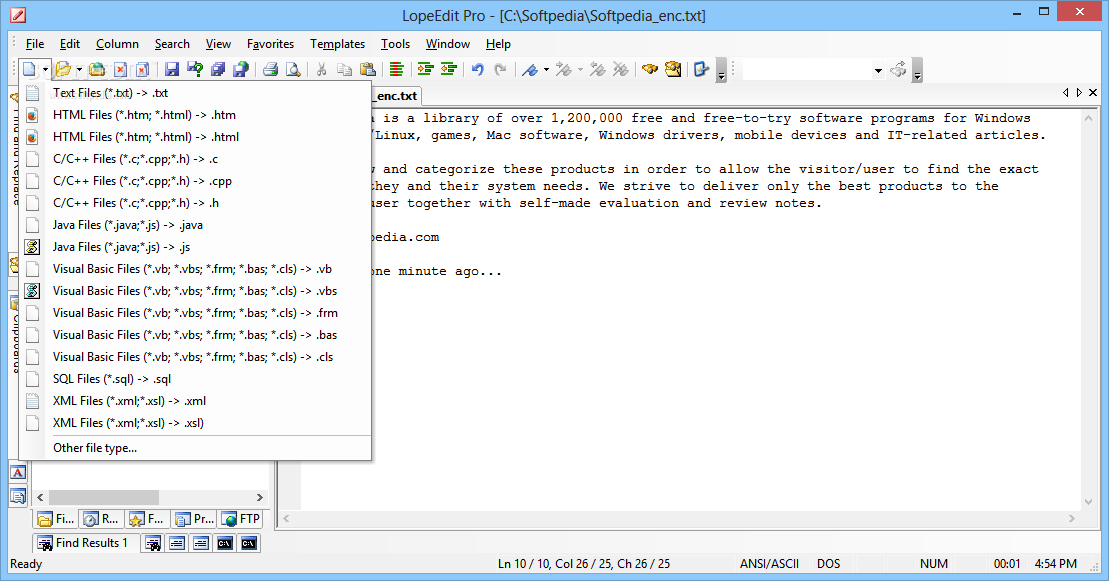Click the Save to FTP globe disk icon
This screenshot has width=1109, height=581.
[x=240, y=69]
